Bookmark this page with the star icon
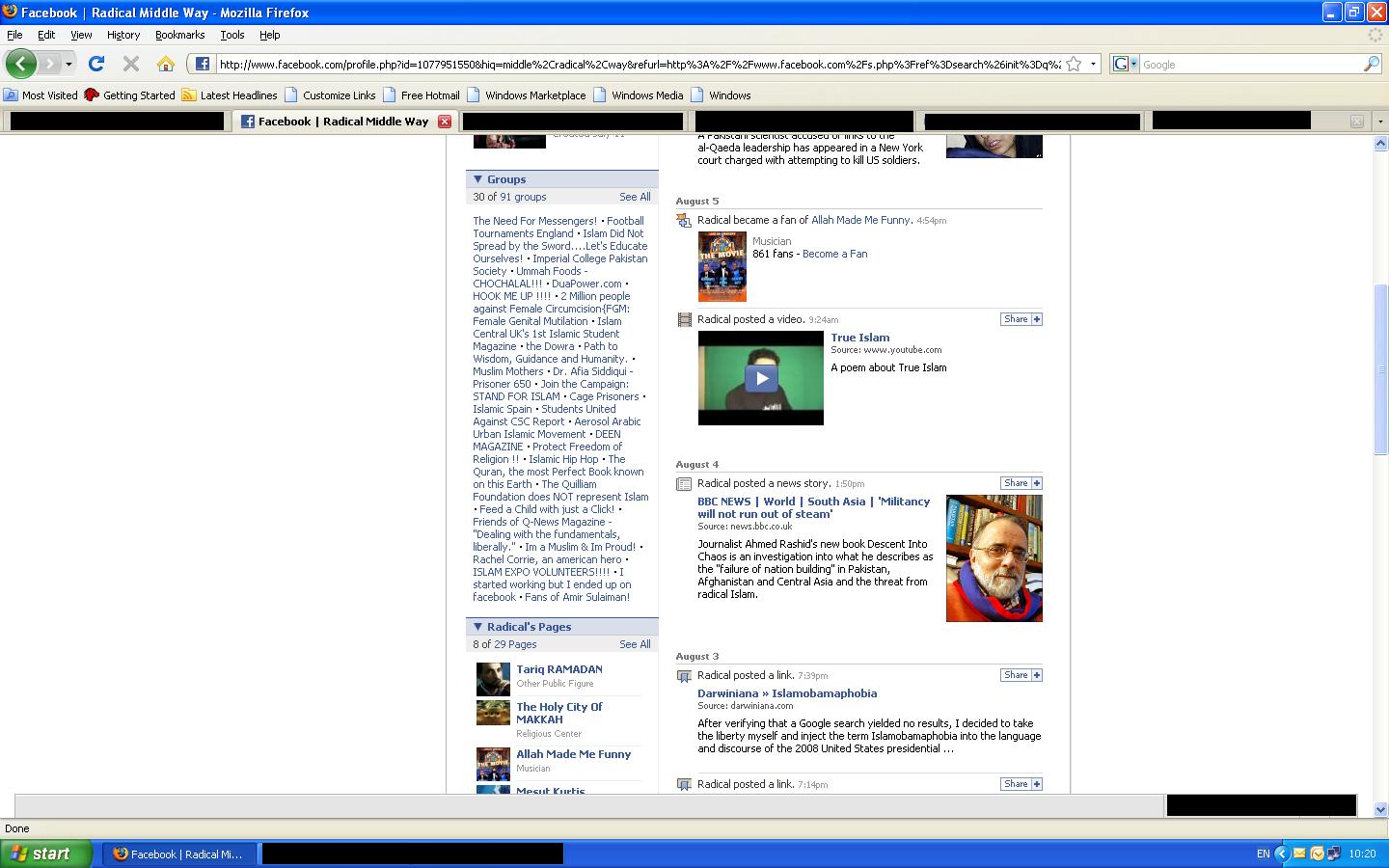 click(x=1074, y=64)
